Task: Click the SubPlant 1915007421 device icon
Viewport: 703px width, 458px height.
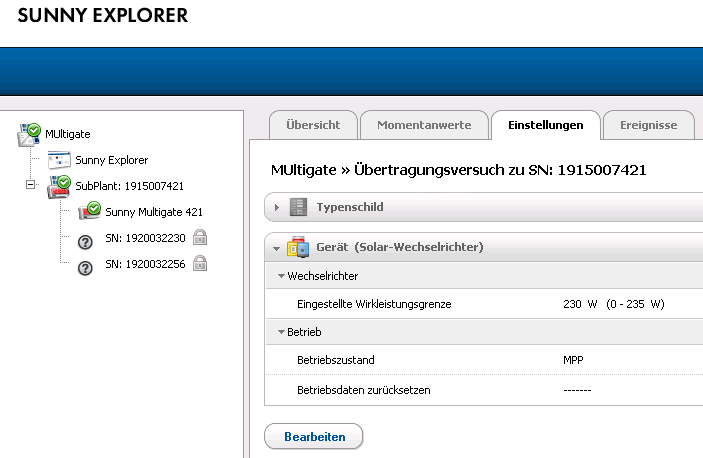Action: pyautogui.click(x=59, y=186)
